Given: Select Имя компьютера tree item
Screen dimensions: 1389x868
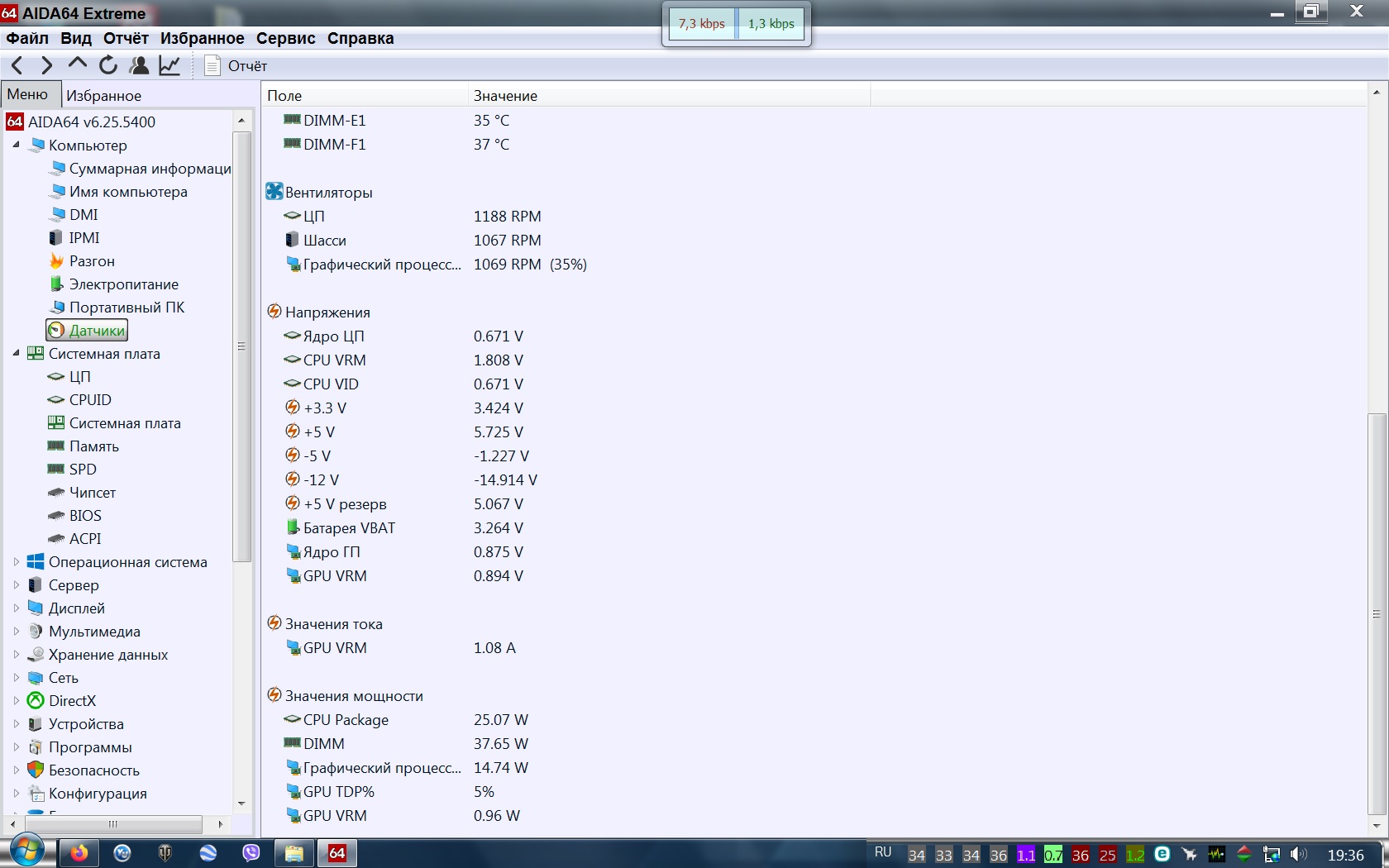Looking at the screenshot, I should coord(118,191).
